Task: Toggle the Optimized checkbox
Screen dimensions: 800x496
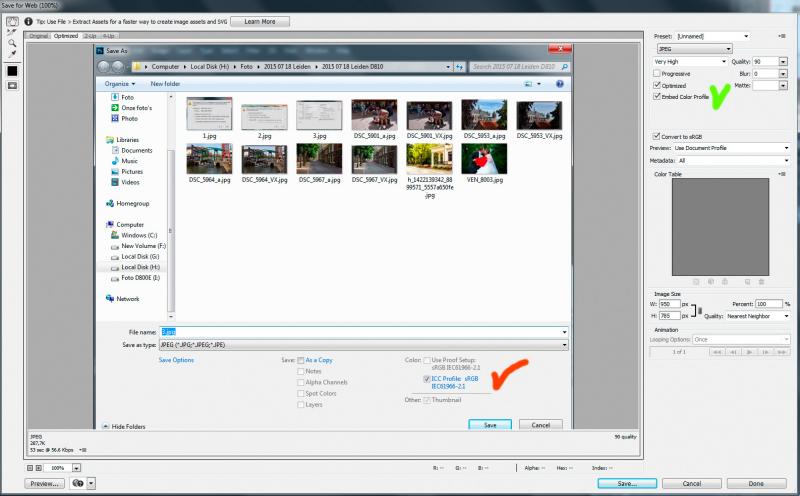Action: pos(657,85)
